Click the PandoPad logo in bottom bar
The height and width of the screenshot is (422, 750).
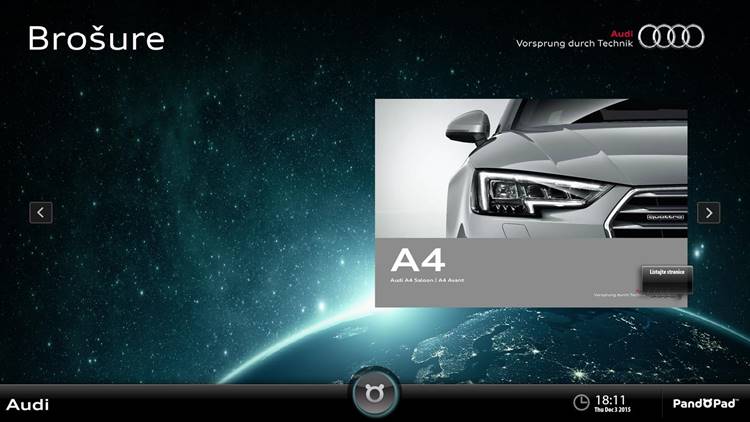pos(706,404)
